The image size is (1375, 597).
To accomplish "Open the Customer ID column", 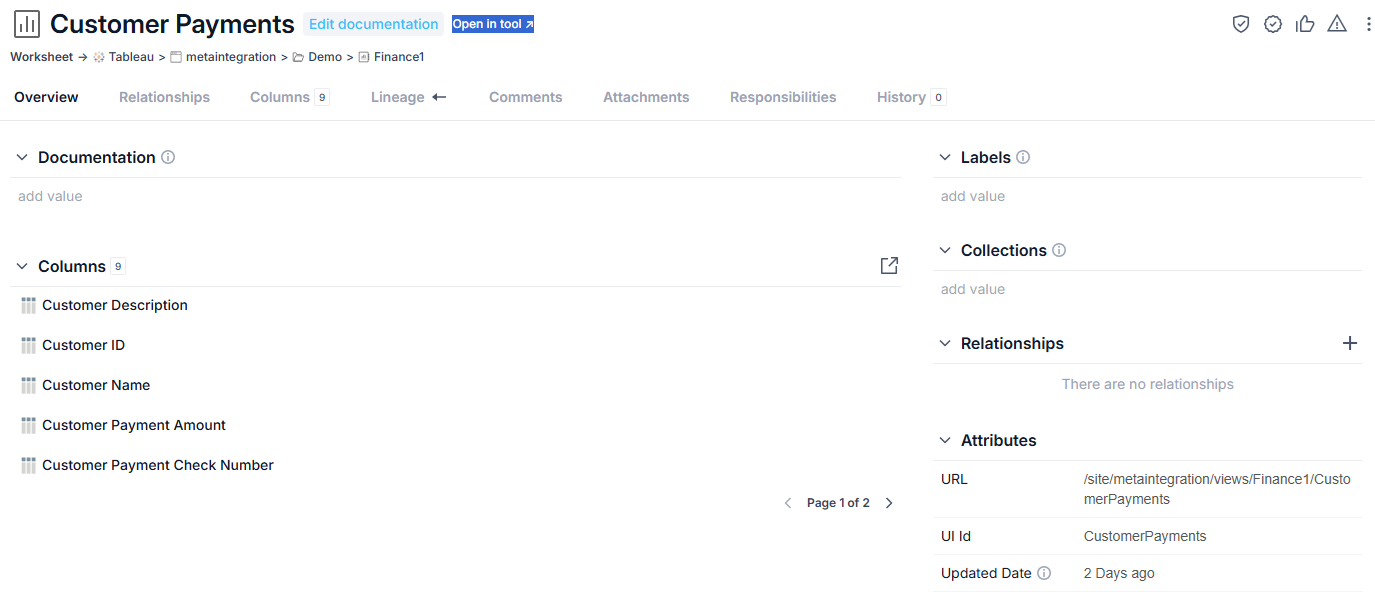I will [83, 345].
